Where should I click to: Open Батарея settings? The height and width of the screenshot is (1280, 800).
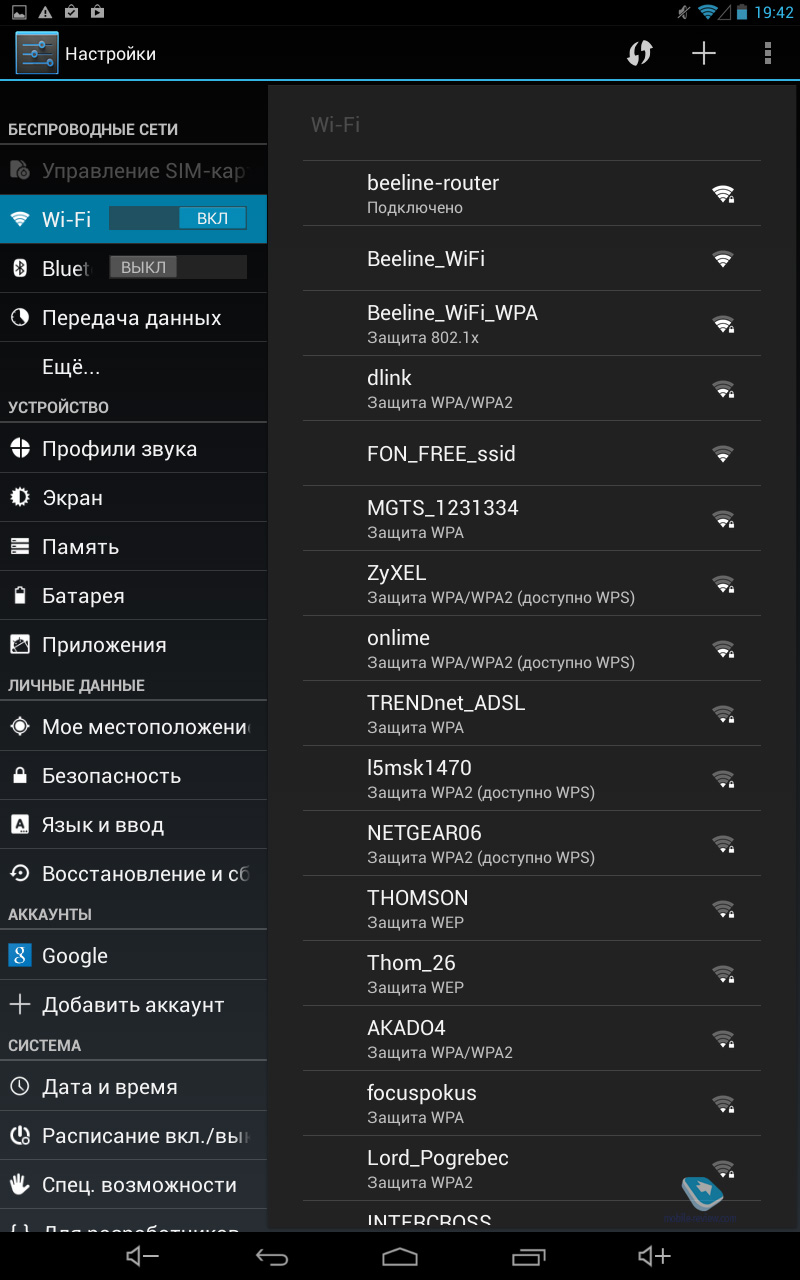point(133,596)
